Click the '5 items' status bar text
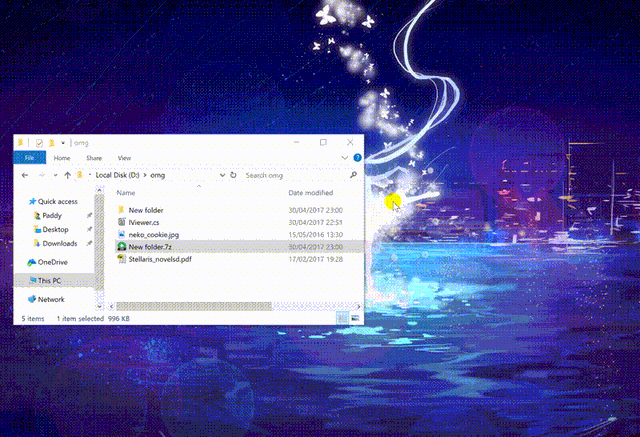 pos(33,319)
